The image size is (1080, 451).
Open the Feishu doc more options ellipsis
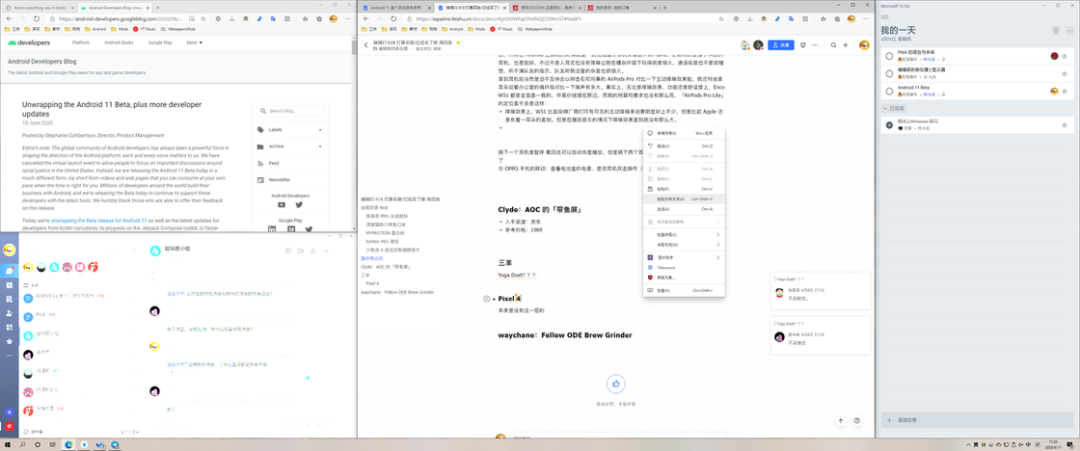[x=816, y=45]
